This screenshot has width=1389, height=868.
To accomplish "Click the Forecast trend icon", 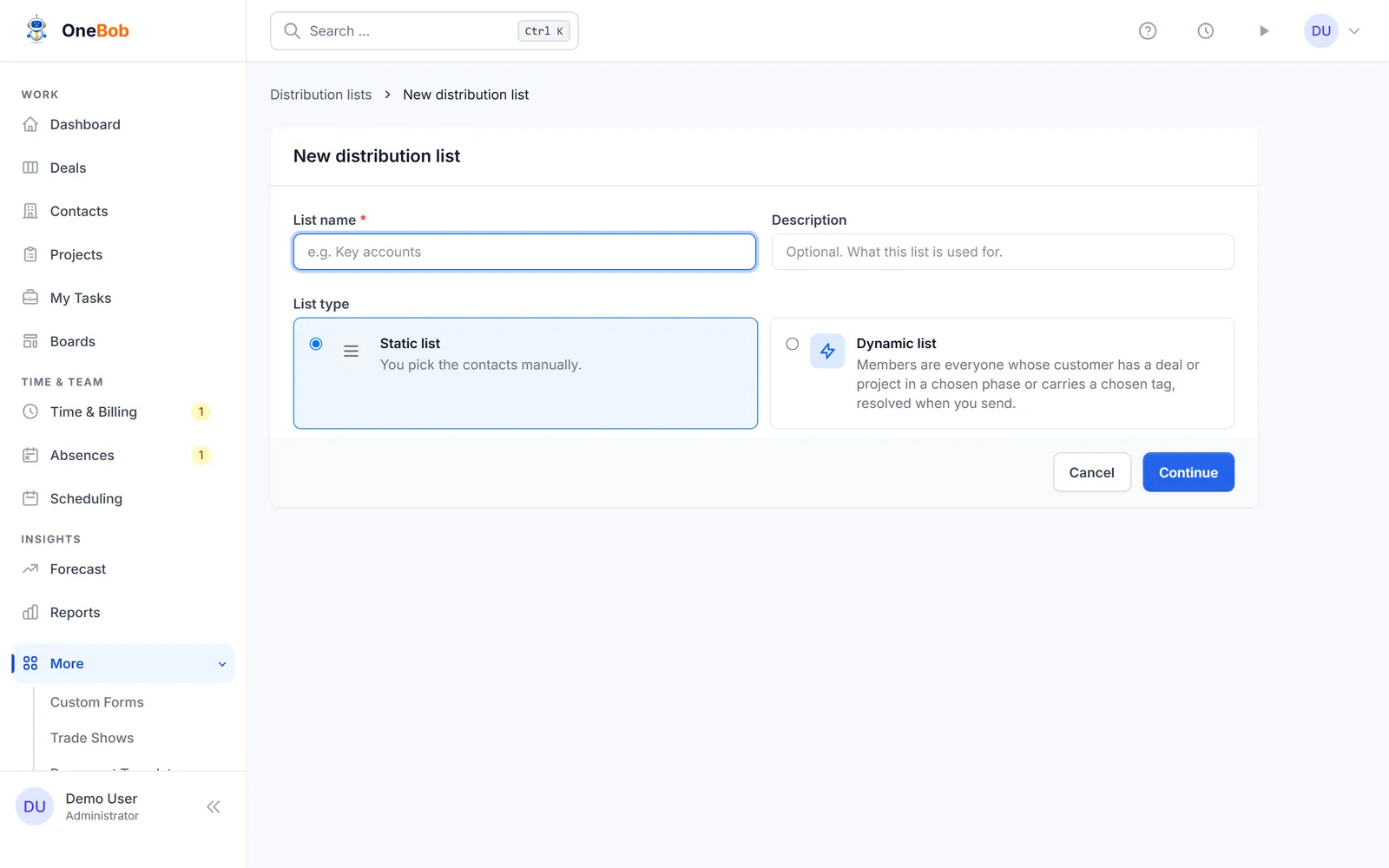I will click(30, 569).
